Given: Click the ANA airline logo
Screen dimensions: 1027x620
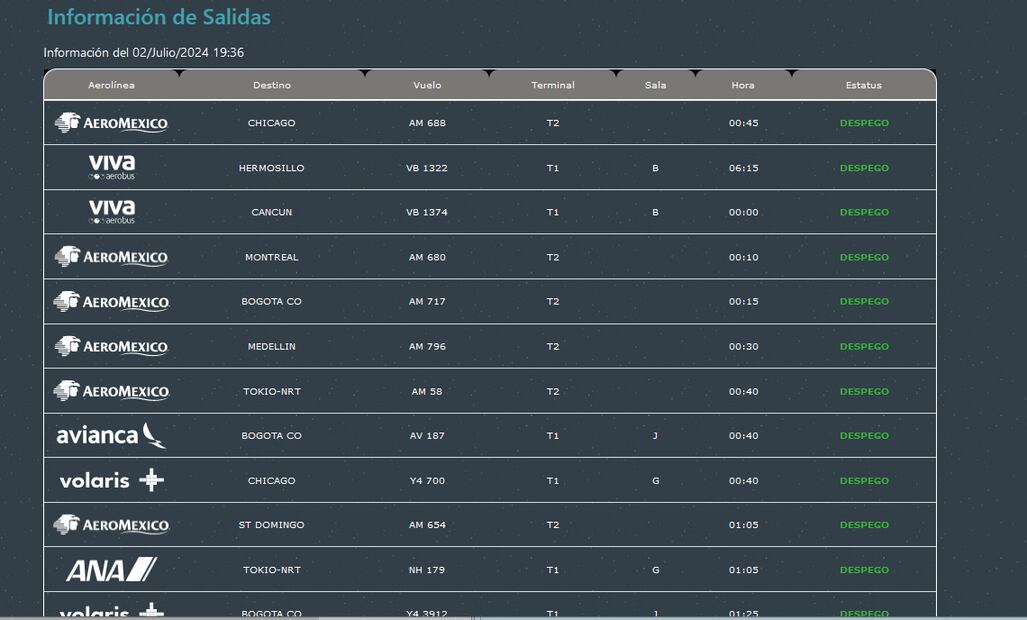Looking at the screenshot, I should coord(111,570).
